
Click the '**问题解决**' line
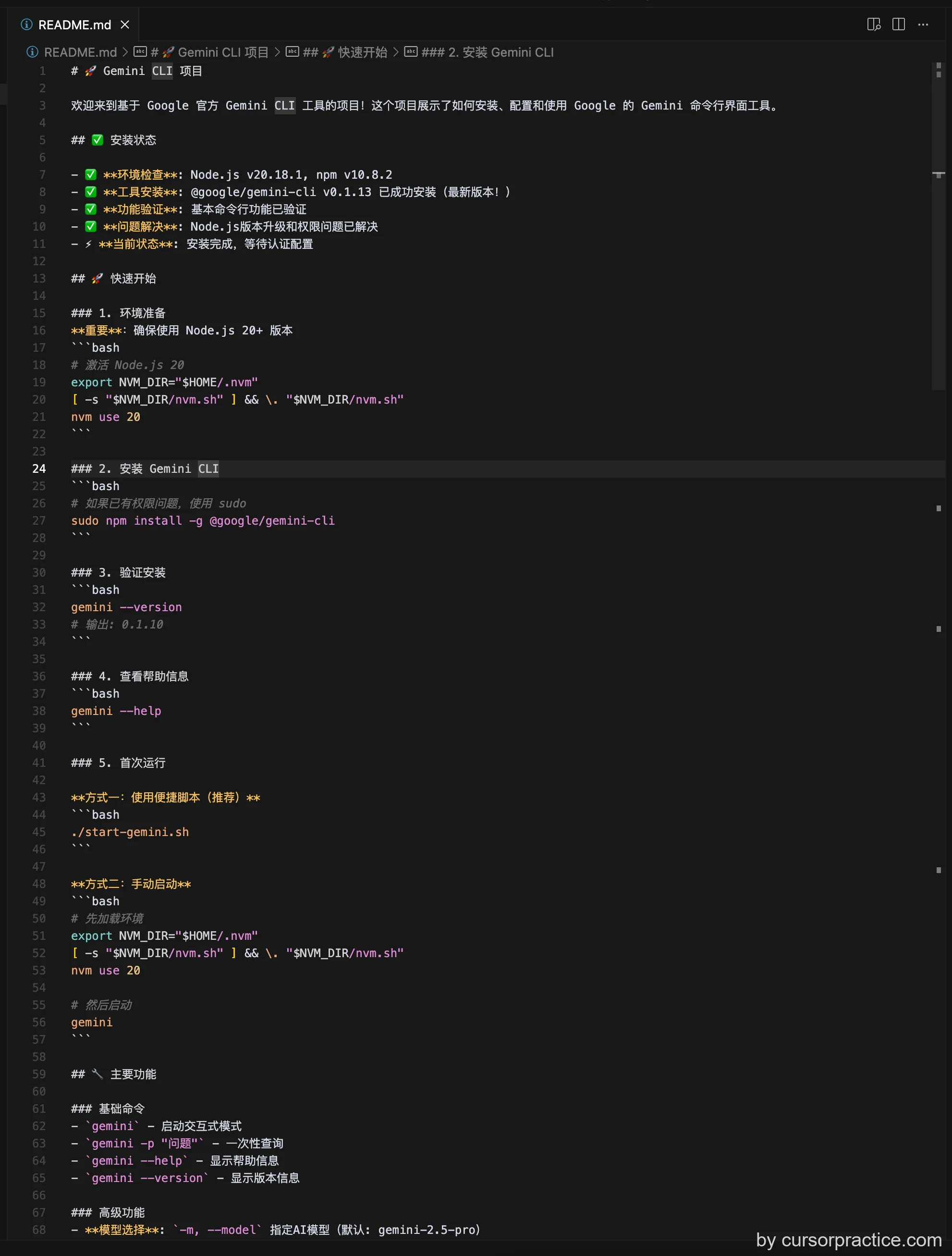(x=224, y=227)
